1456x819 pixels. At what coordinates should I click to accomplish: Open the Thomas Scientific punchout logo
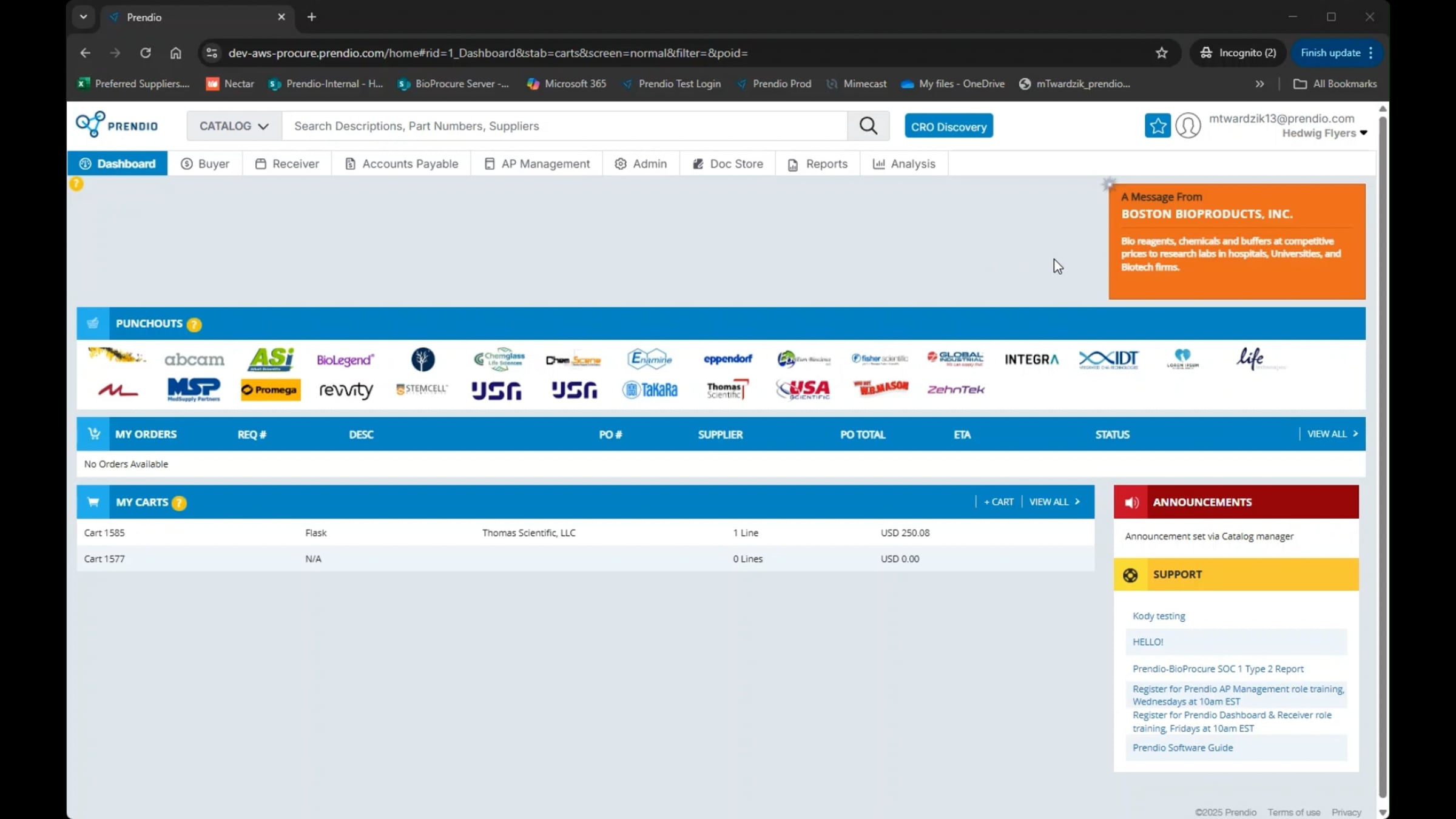727,389
